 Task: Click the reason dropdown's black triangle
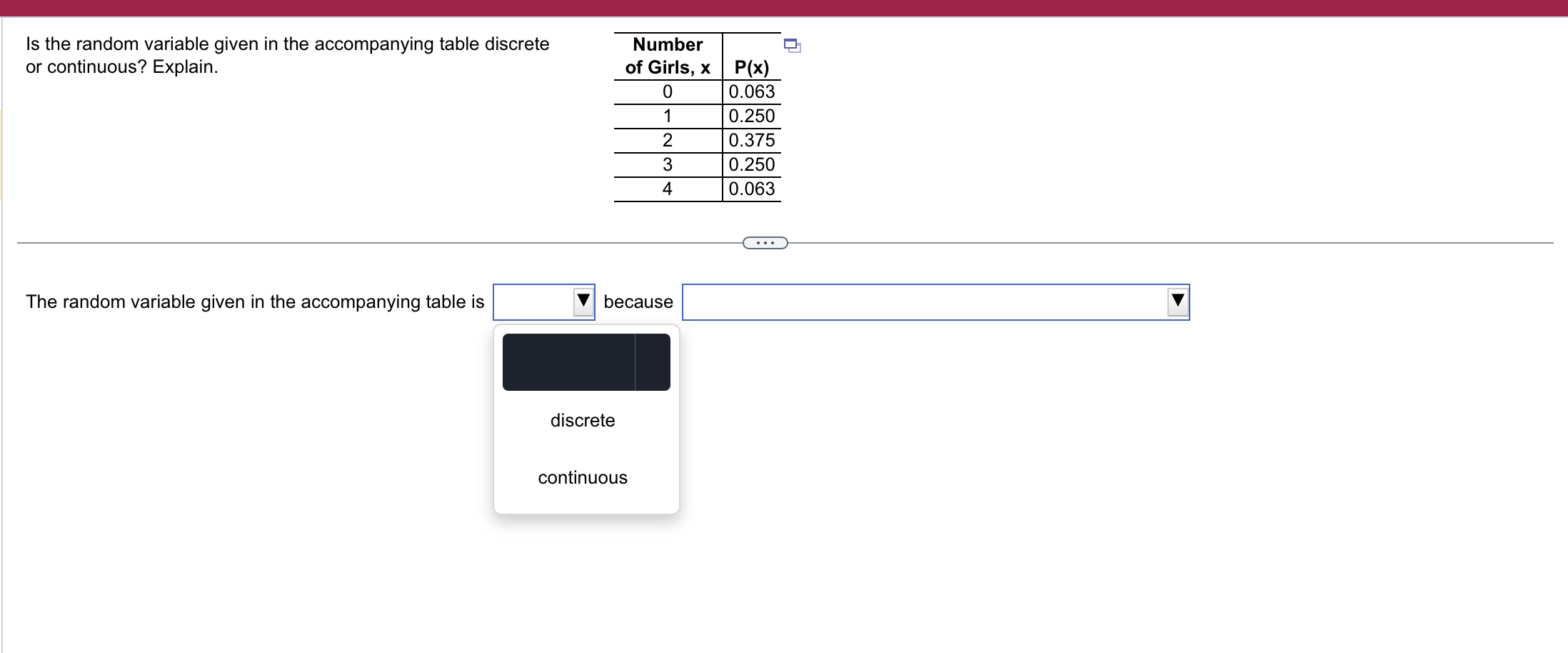pos(1177,301)
